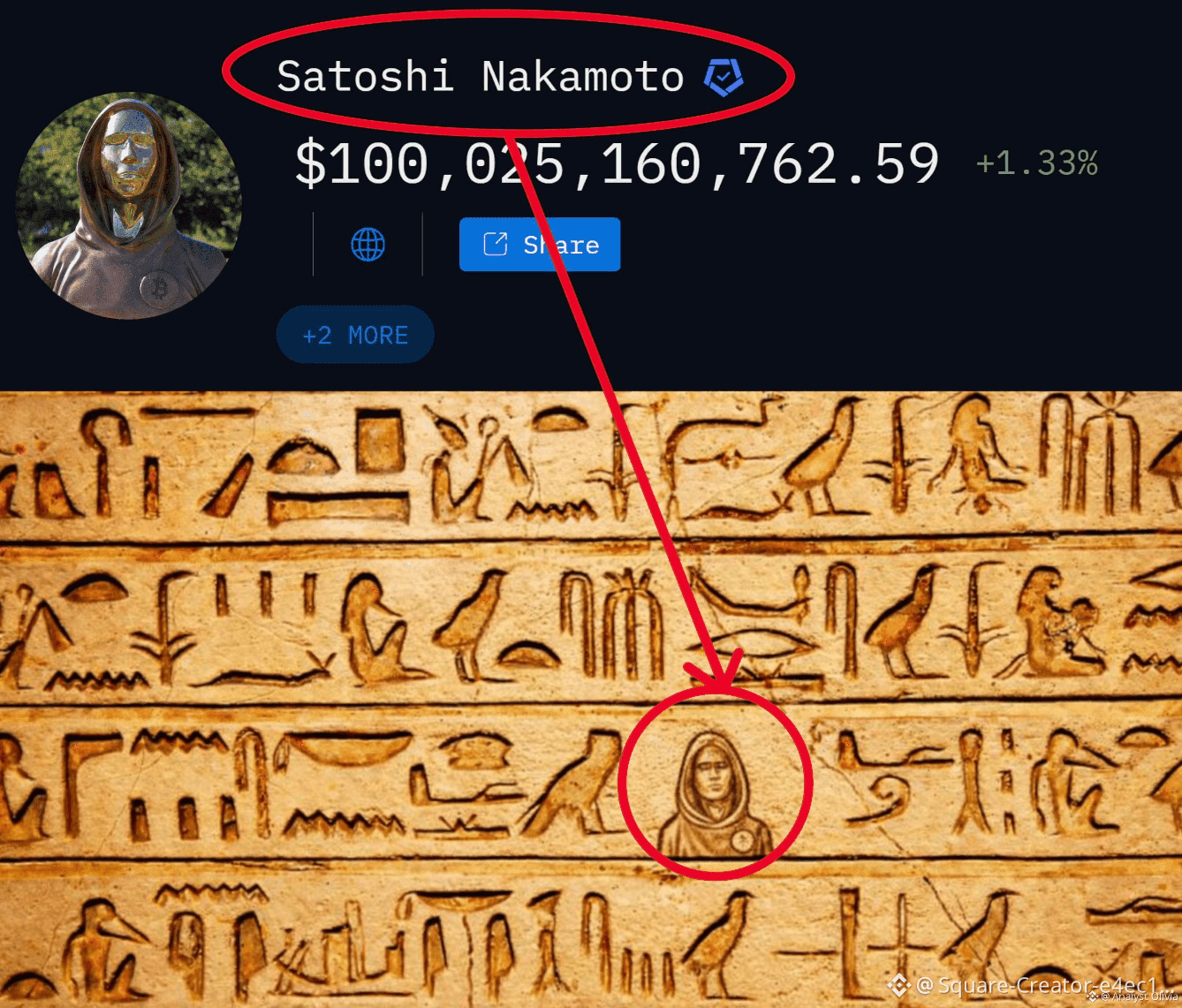
Task: Click the @Analyst Olivia watermark text
Action: pos(1139,997)
